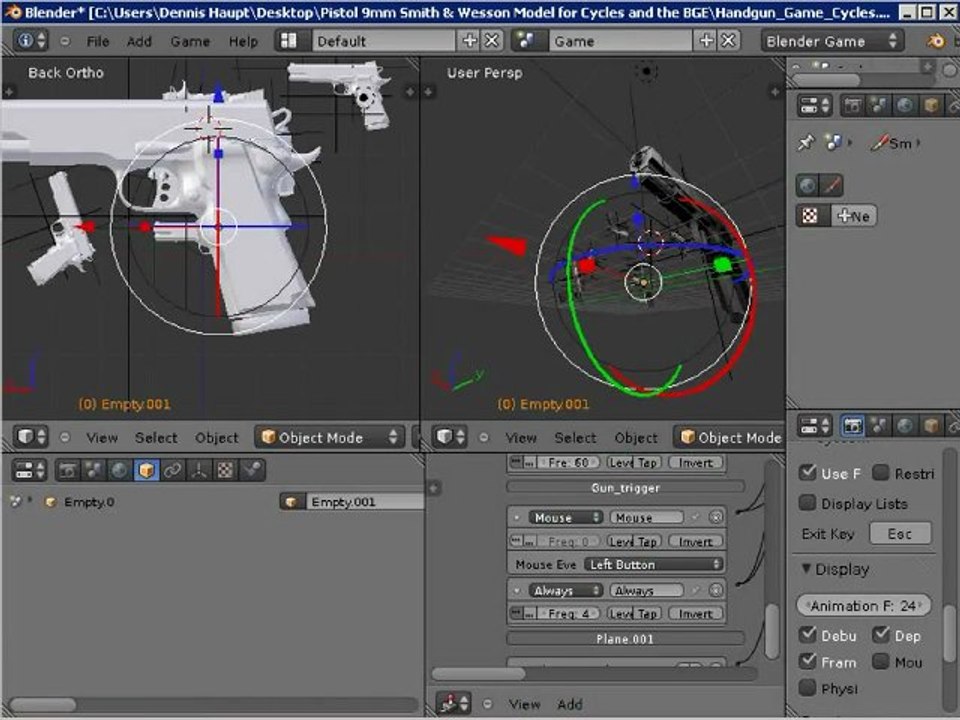This screenshot has width=960, height=720.
Task: Delete the Game scene with the X icon
Action: point(729,41)
